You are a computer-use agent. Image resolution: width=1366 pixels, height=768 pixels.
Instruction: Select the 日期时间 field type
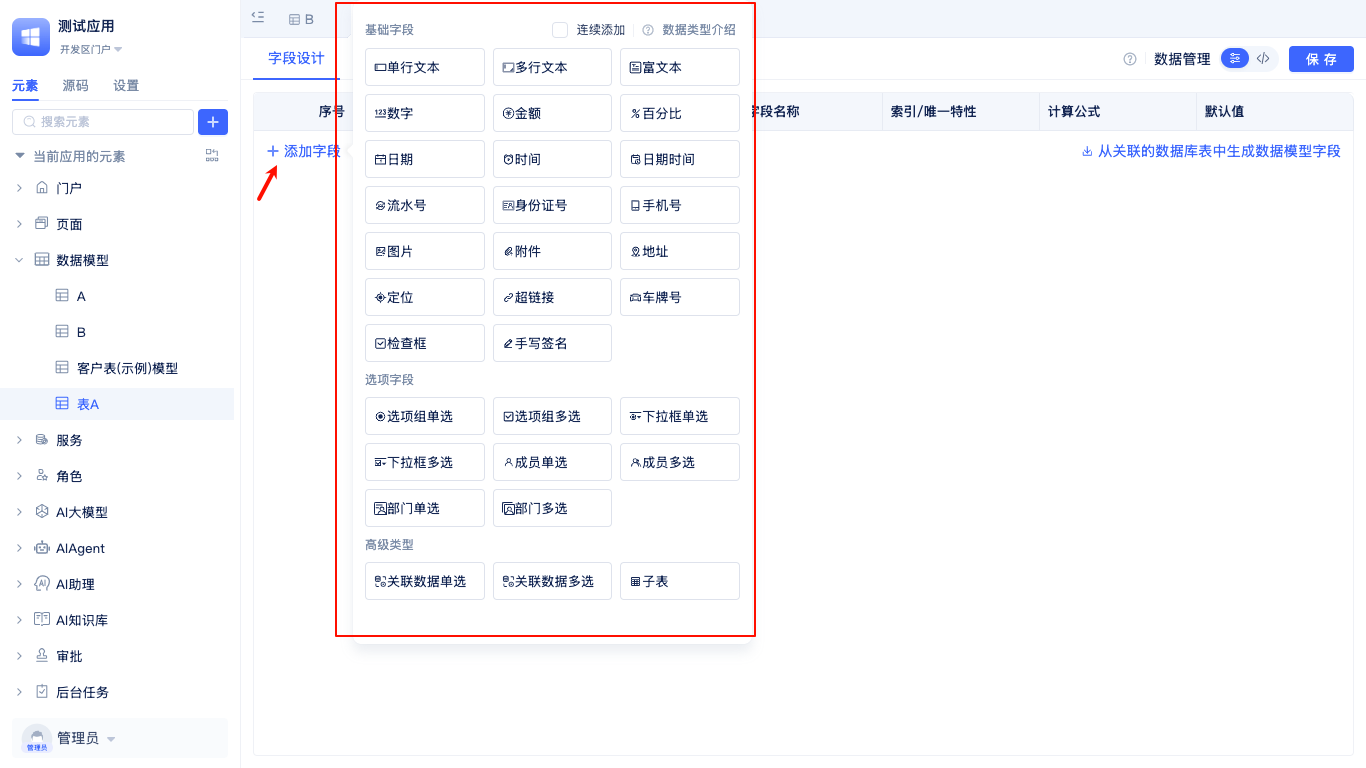click(x=680, y=159)
